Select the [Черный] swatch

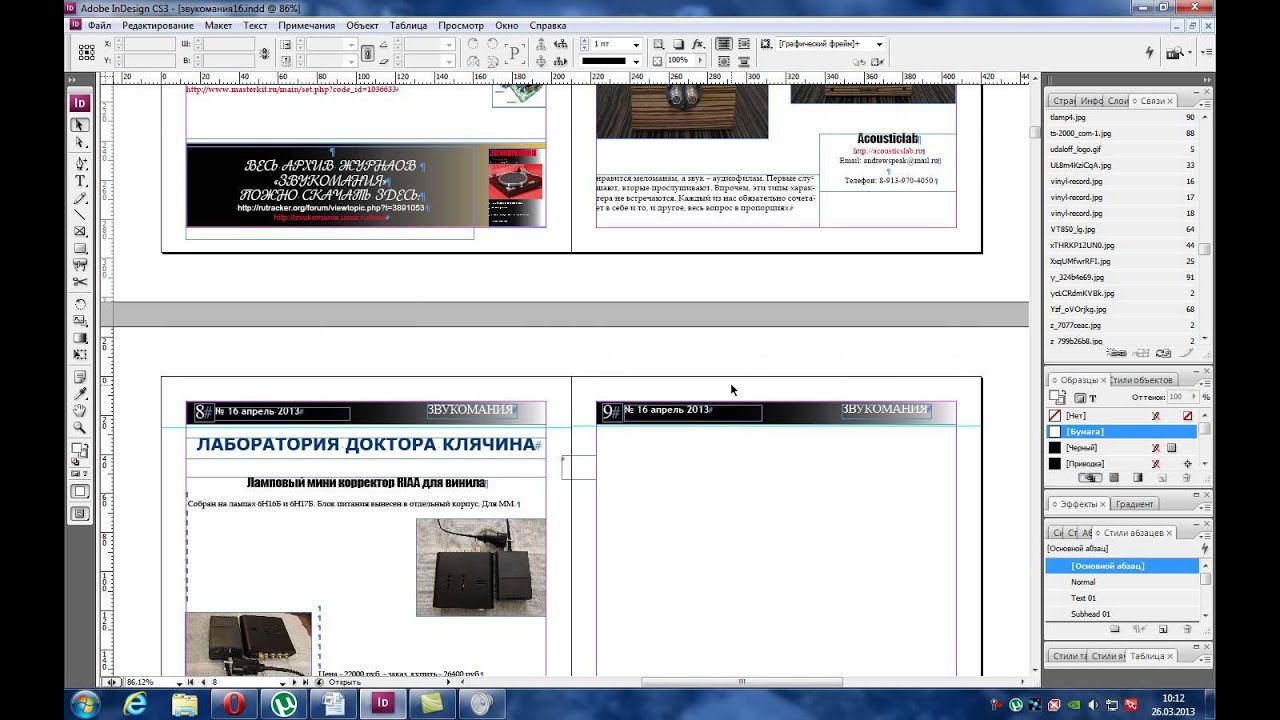tap(1122, 448)
